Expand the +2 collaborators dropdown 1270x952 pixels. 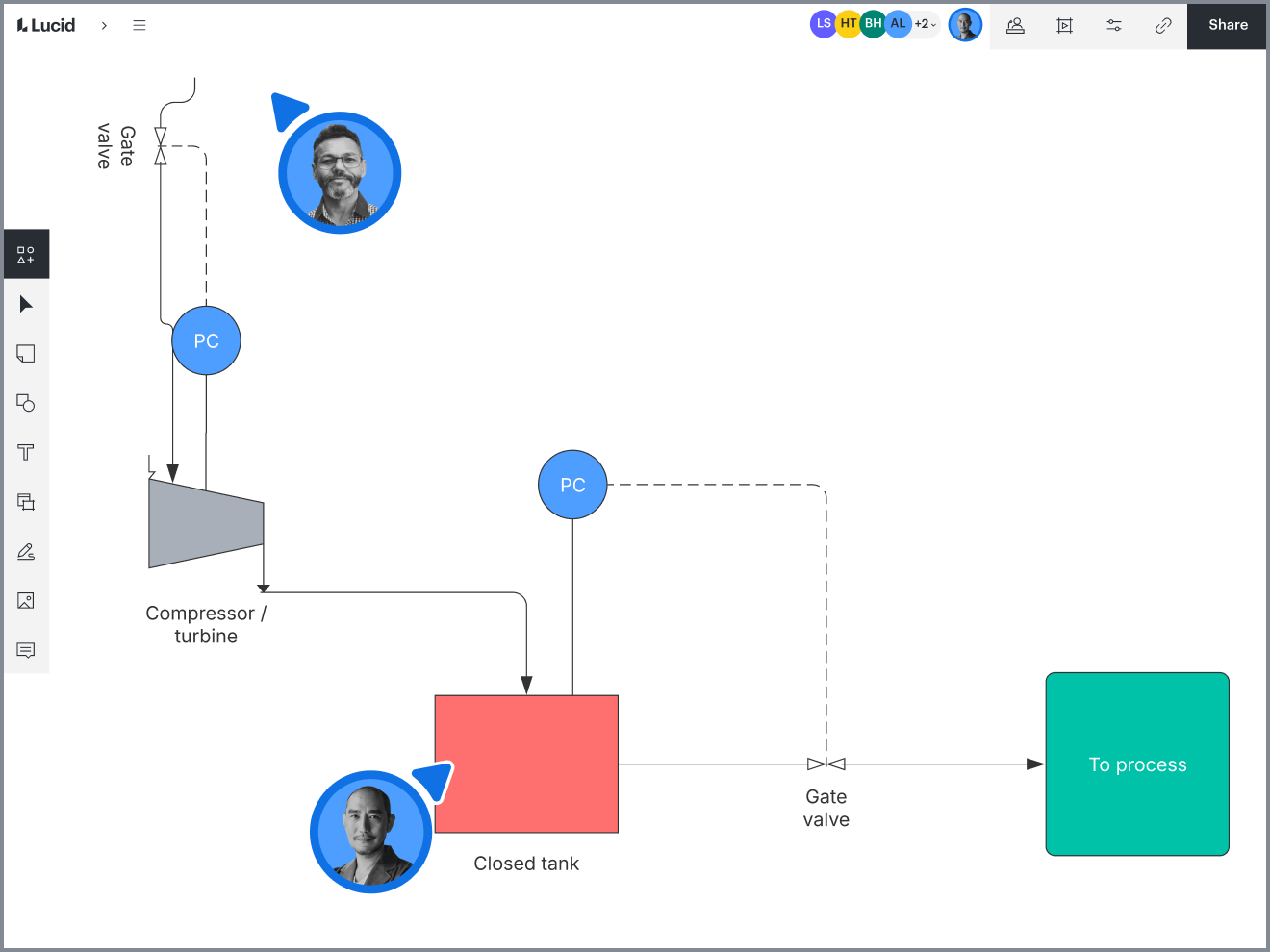pos(925,24)
